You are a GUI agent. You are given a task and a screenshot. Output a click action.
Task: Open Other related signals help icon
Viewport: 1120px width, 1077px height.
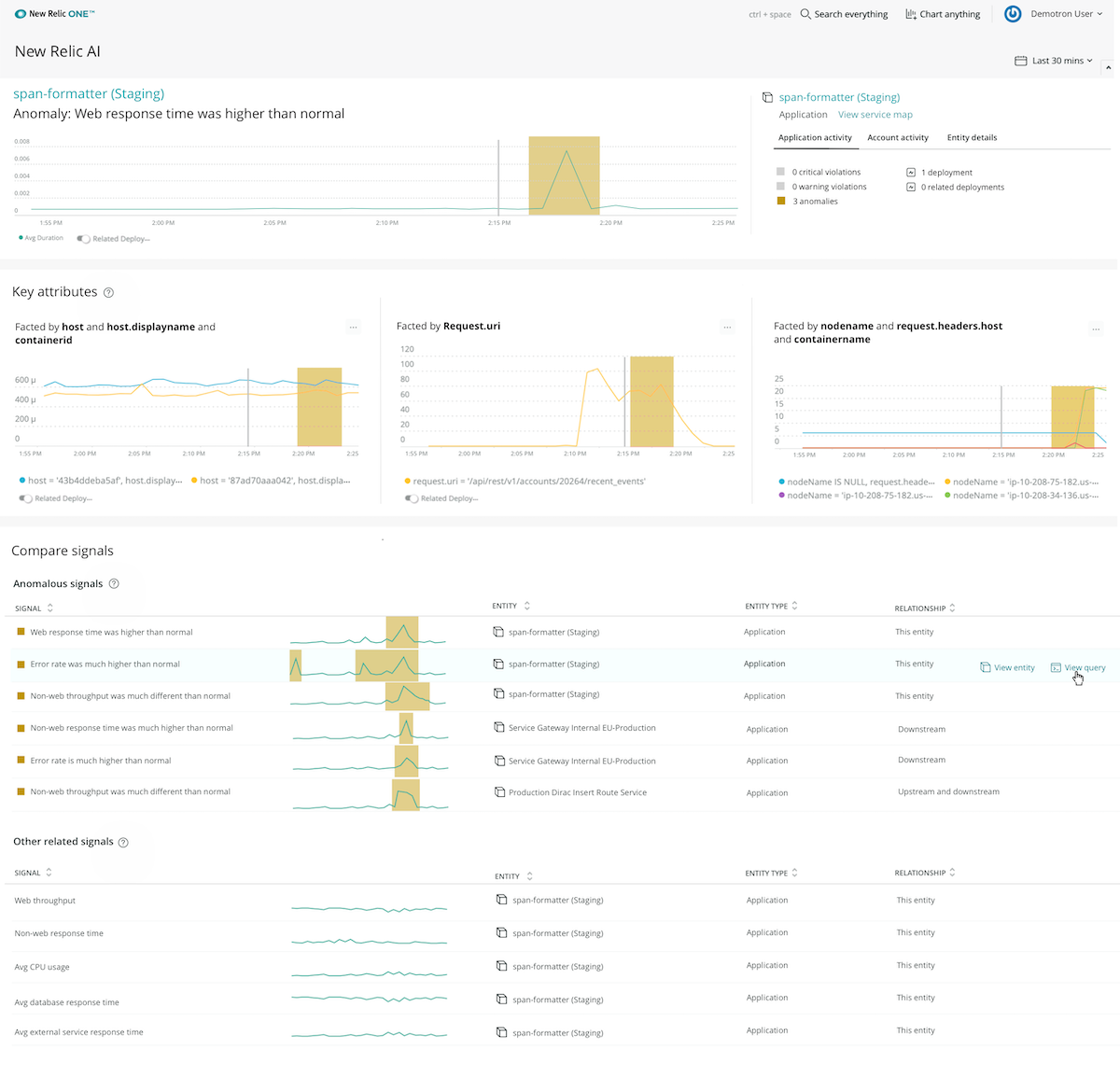123,843
